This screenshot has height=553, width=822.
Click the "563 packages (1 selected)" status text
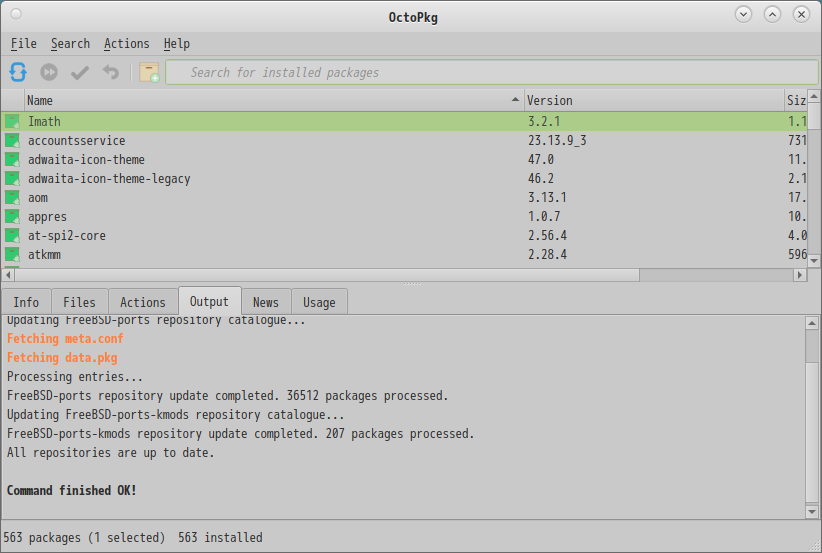point(84,538)
